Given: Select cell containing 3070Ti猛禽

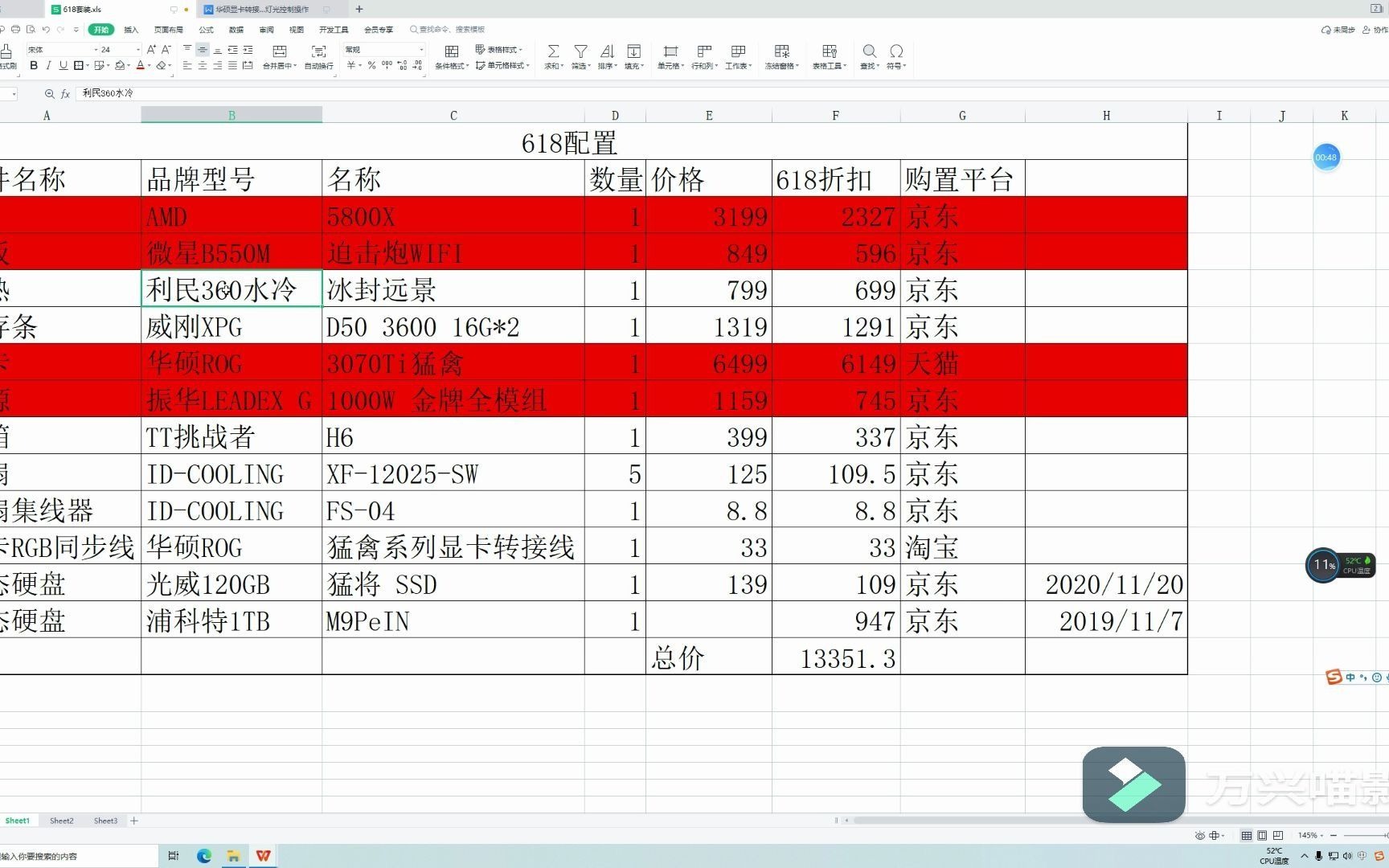Looking at the screenshot, I should tap(453, 362).
